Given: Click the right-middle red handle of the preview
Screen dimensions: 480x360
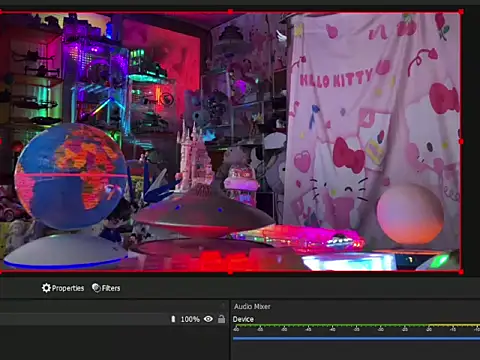Looking at the screenshot, I should pos(461,142).
